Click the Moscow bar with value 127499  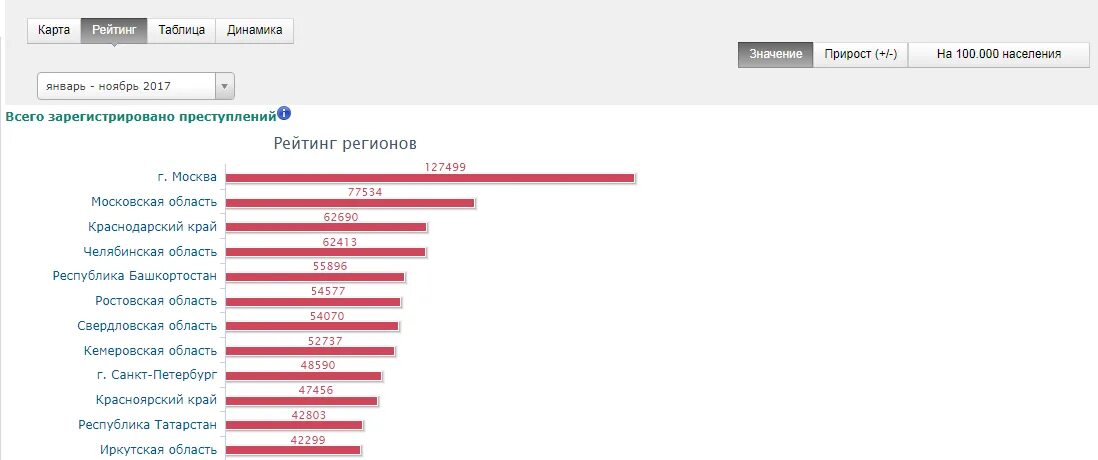(x=430, y=178)
